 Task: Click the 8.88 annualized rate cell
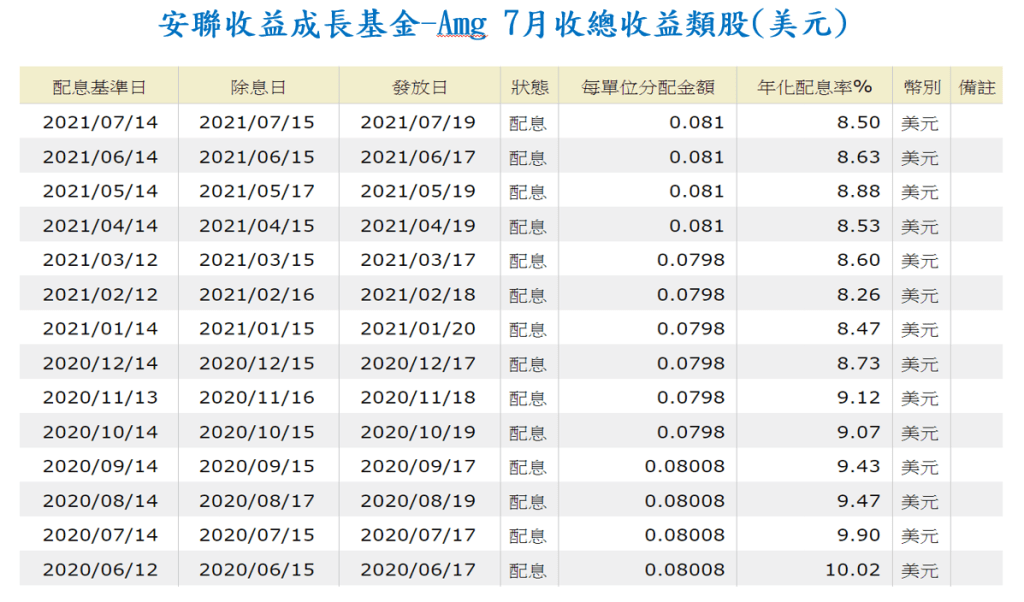(x=860, y=192)
